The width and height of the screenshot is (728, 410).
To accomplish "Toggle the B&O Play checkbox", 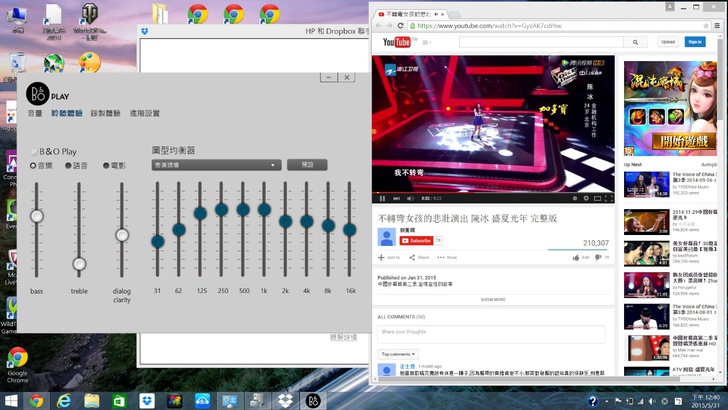I will [x=33, y=151].
